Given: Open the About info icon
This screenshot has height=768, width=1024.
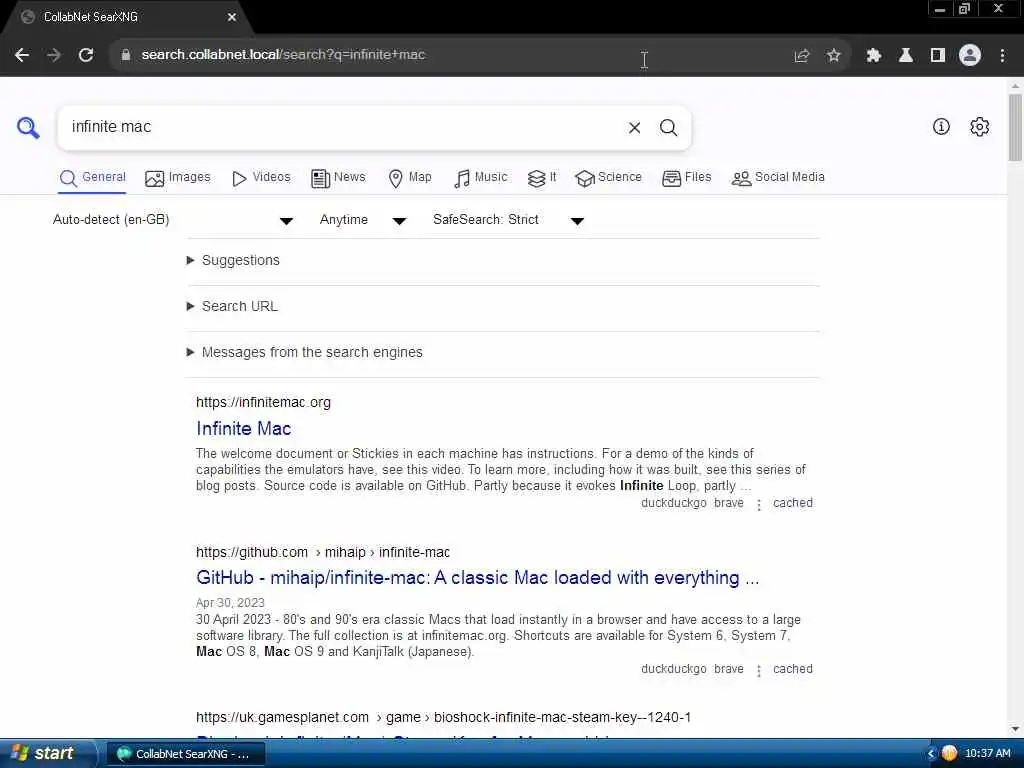Looking at the screenshot, I should pos(941,127).
